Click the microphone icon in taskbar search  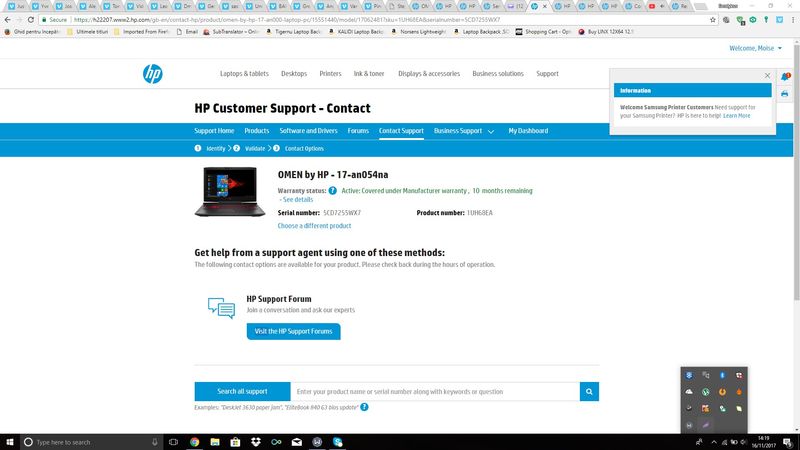pos(155,442)
